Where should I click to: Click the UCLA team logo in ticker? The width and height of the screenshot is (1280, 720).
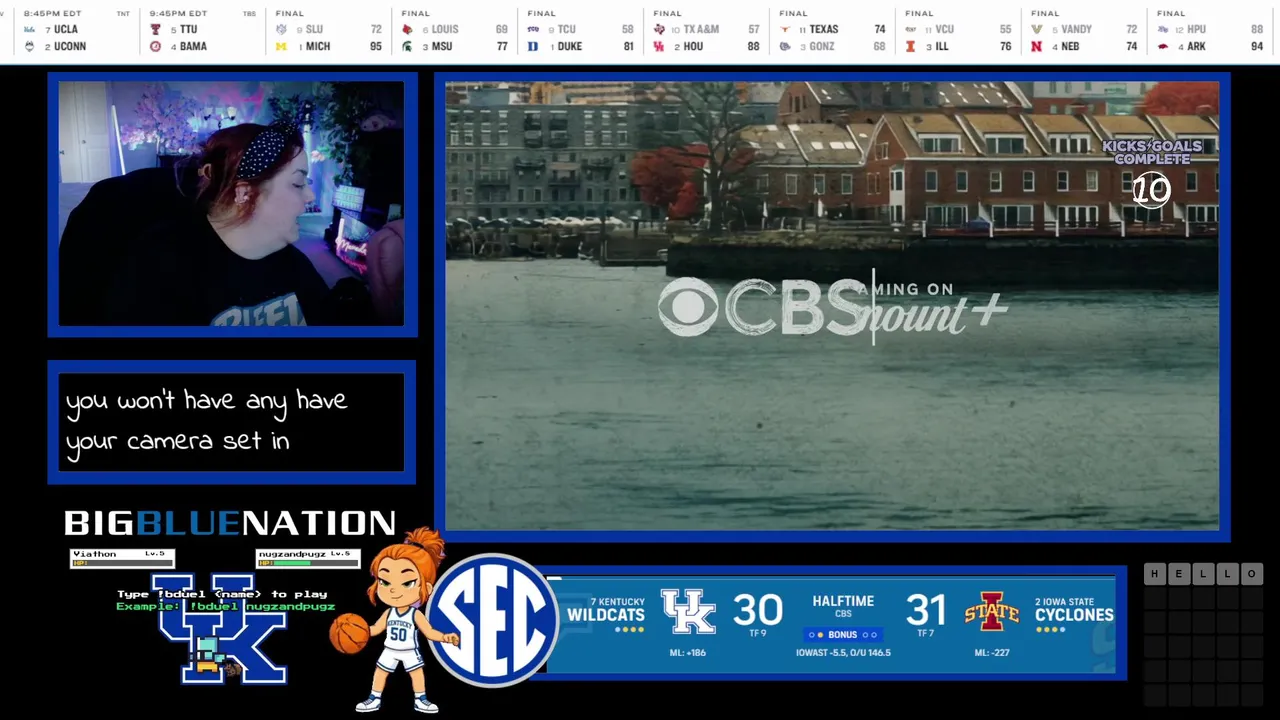29,30
